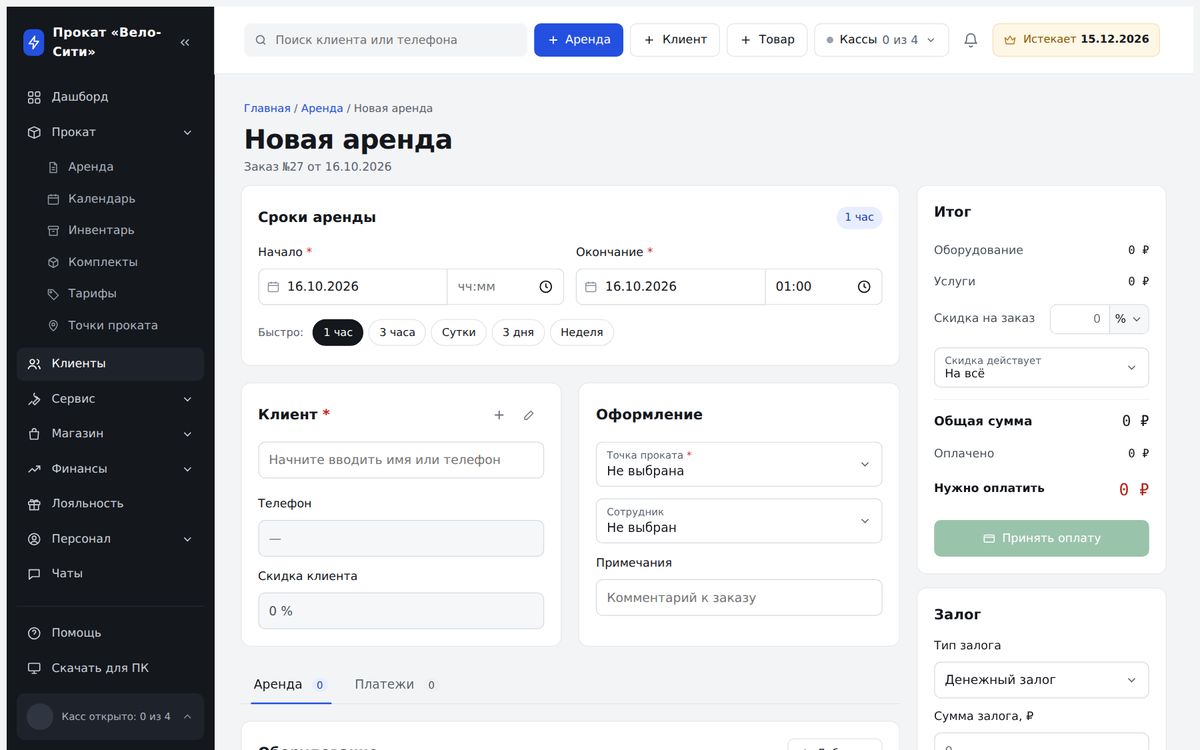Open start time clock picker icon
Screen dimensions: 1200x750
(x=546, y=287)
